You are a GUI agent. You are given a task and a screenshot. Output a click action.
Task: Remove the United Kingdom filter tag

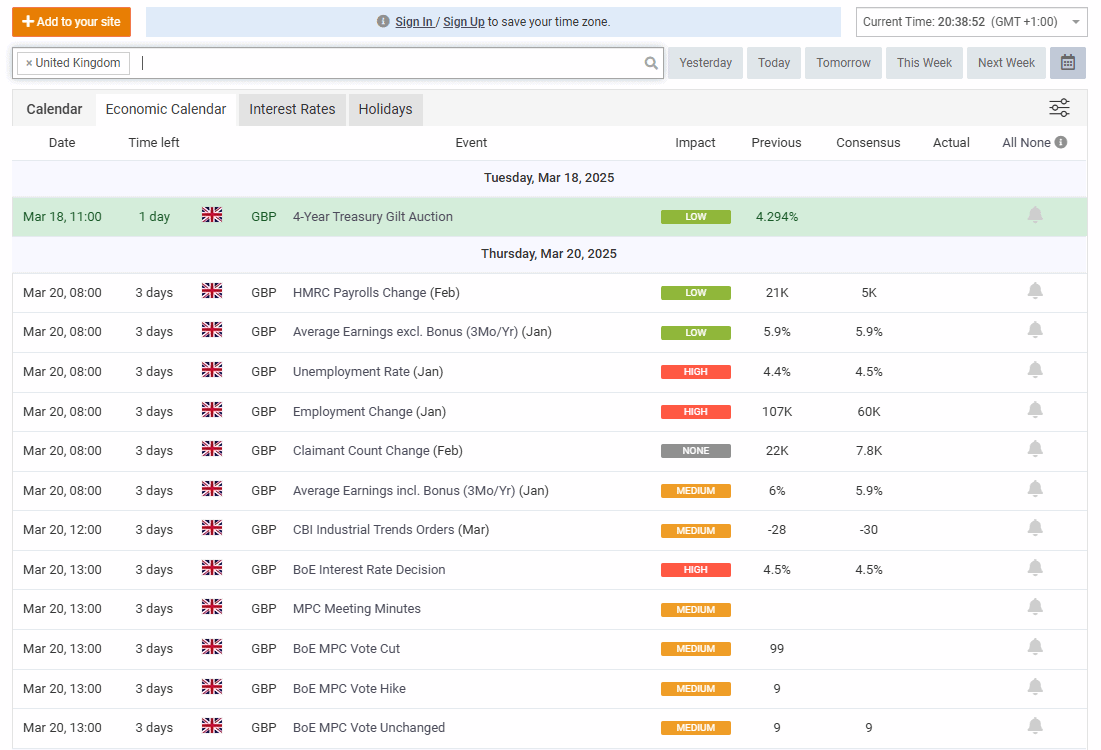(x=29, y=62)
